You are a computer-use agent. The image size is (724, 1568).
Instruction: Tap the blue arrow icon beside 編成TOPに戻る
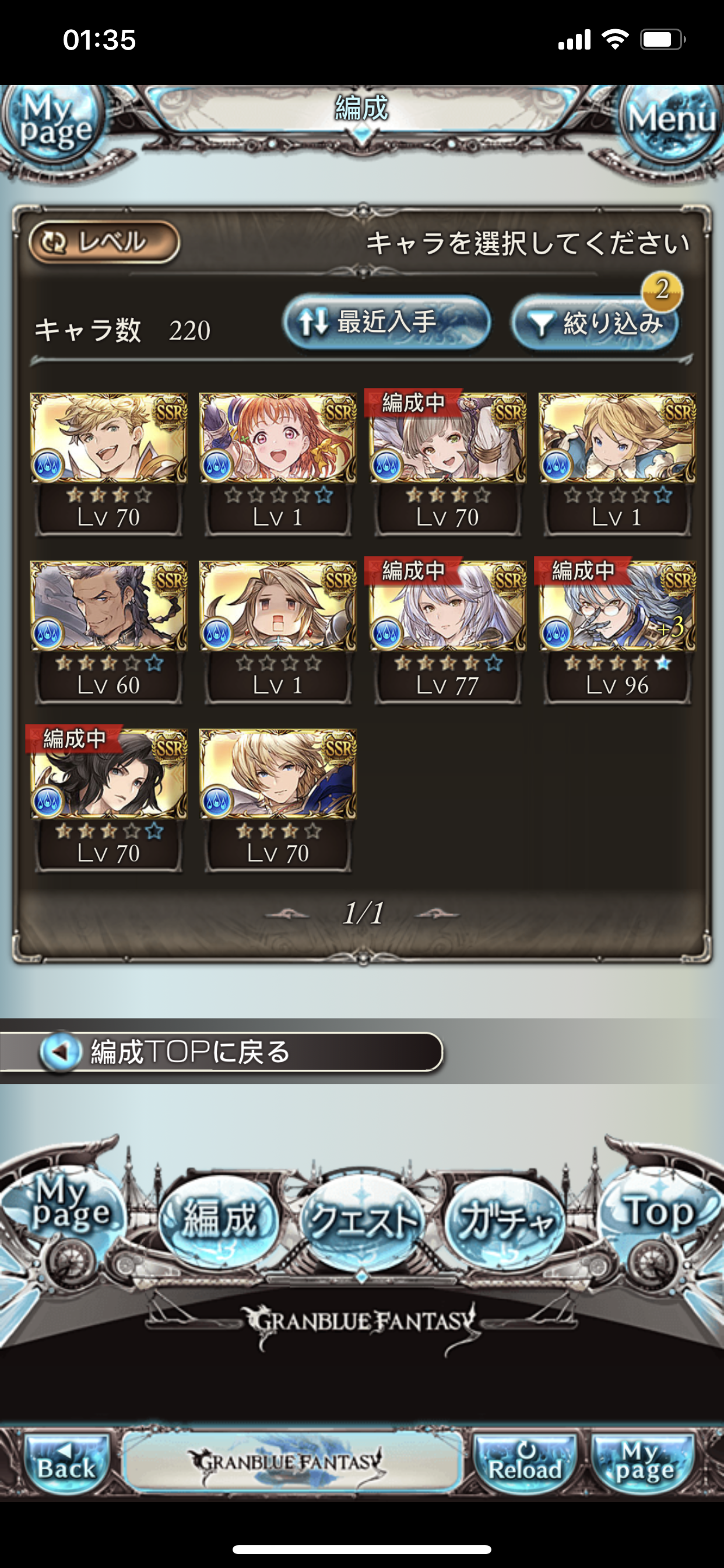[x=59, y=1051]
